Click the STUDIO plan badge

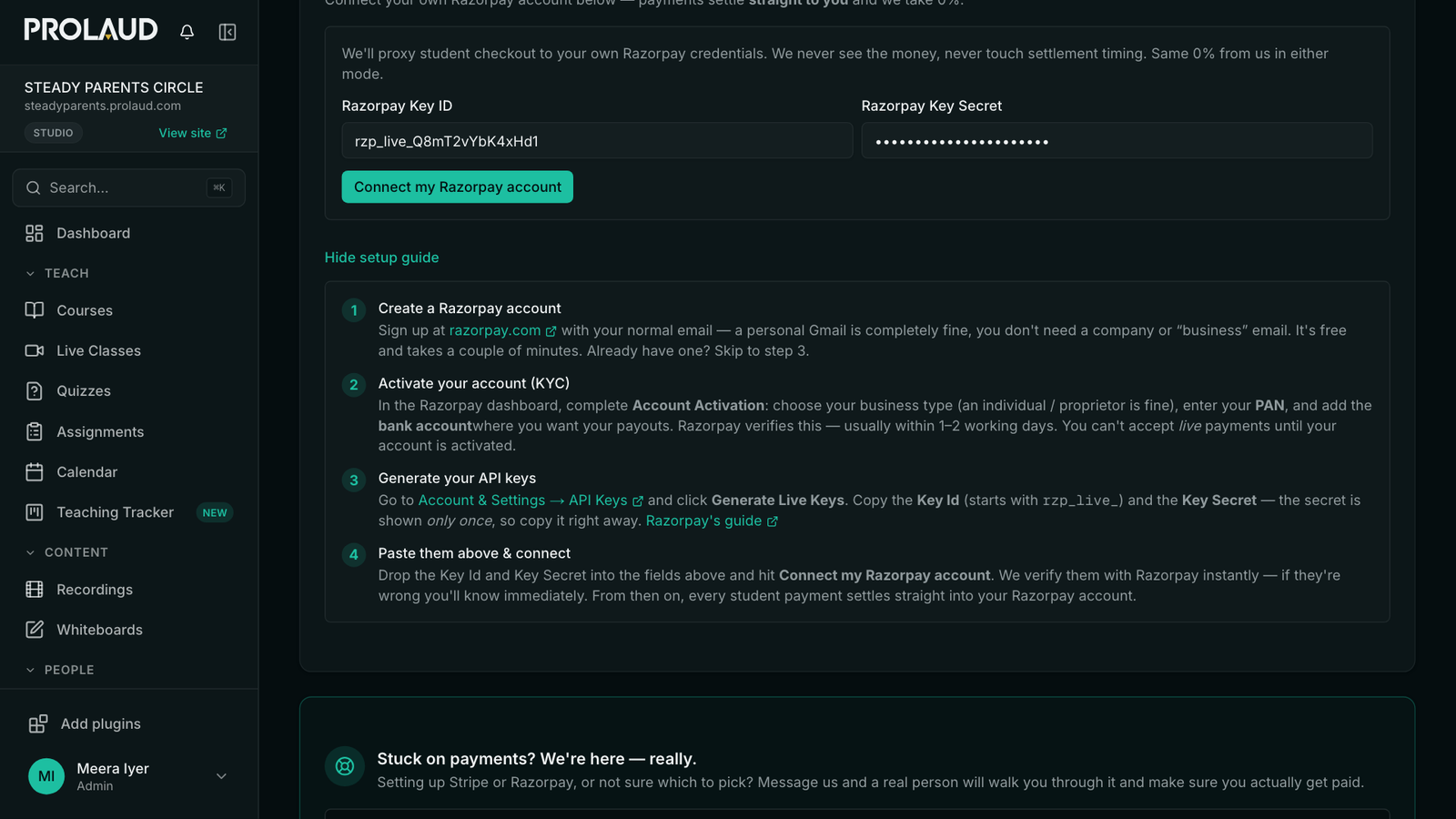click(x=54, y=133)
